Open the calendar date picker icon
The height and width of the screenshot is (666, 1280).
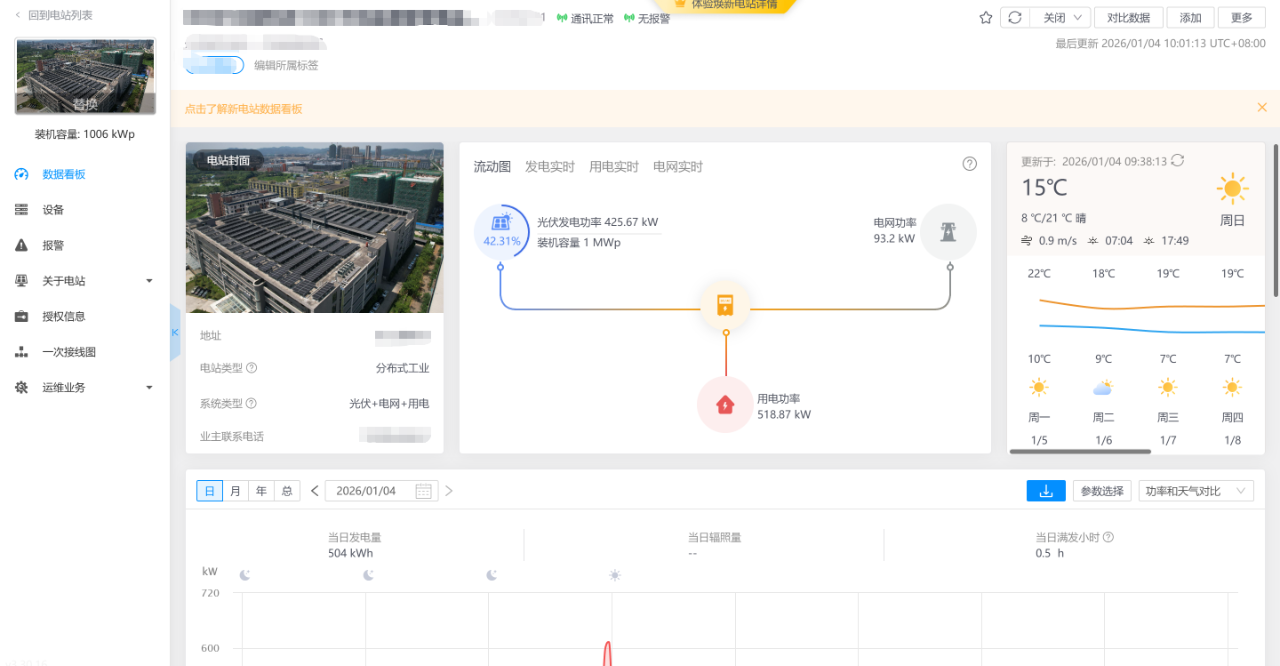coord(423,491)
